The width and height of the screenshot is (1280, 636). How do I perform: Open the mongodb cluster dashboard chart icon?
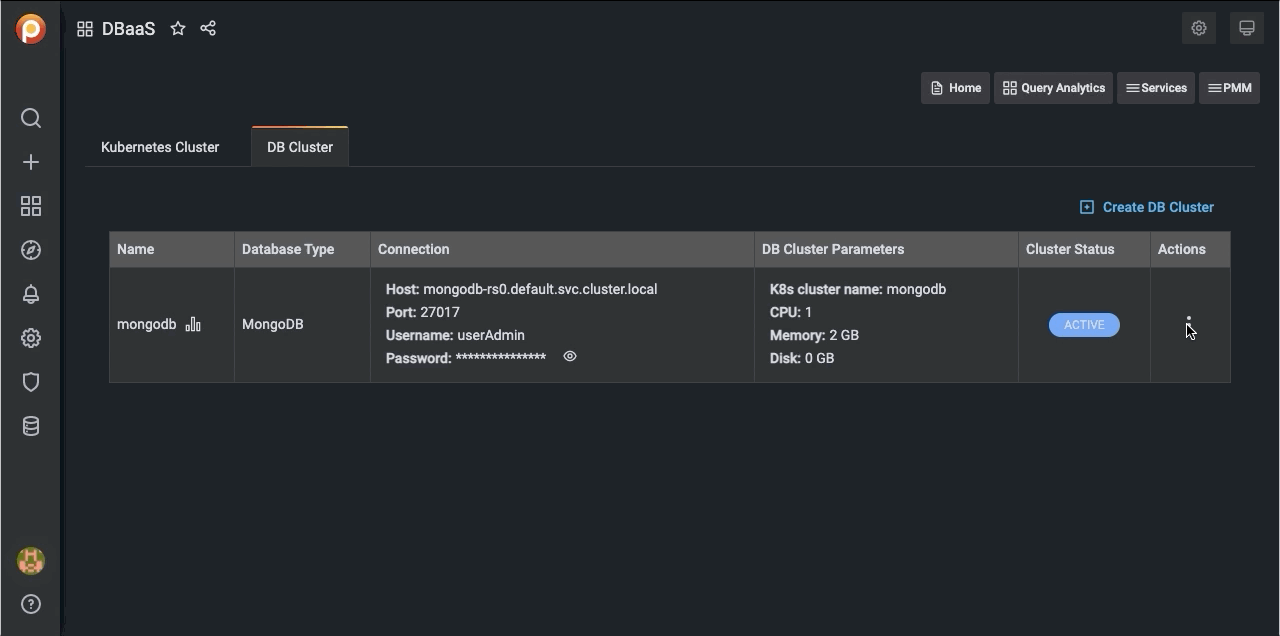point(193,324)
